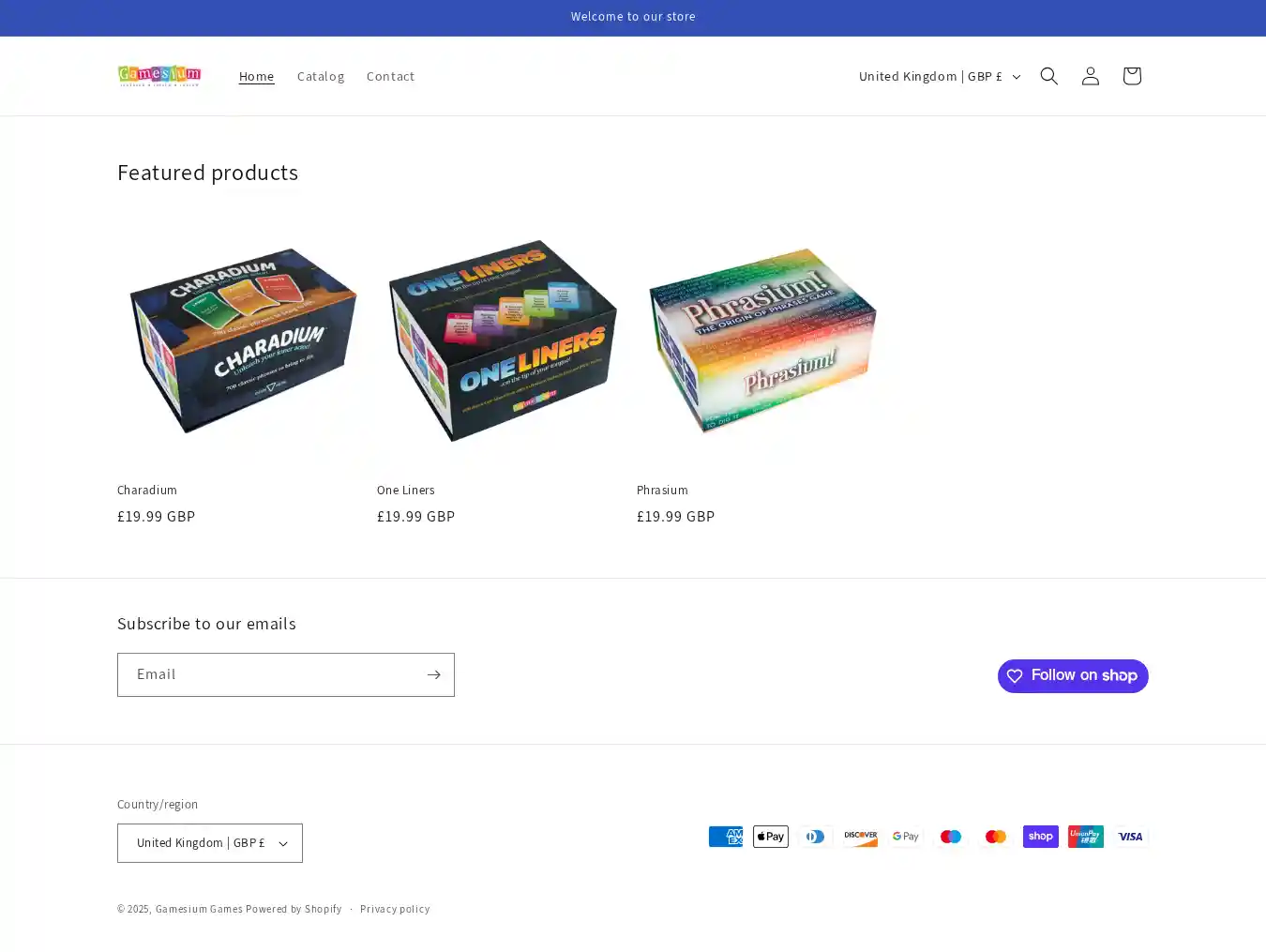Open the Contact menu item
Image resolution: width=1266 pixels, height=952 pixels.
390,76
